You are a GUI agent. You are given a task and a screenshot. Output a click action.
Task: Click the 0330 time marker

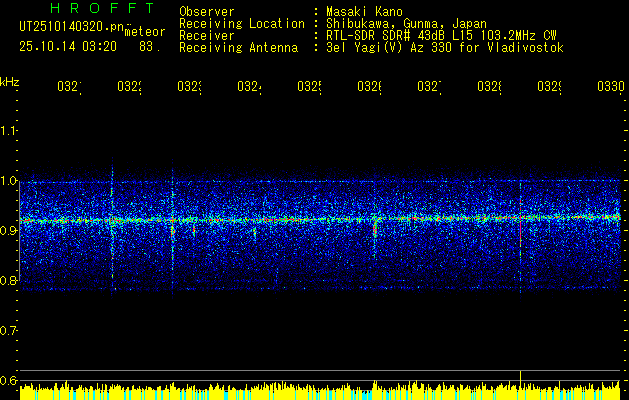610,87
